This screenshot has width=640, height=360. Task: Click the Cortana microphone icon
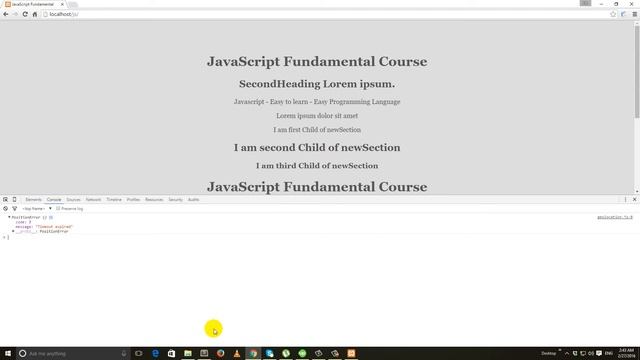pos(124,353)
